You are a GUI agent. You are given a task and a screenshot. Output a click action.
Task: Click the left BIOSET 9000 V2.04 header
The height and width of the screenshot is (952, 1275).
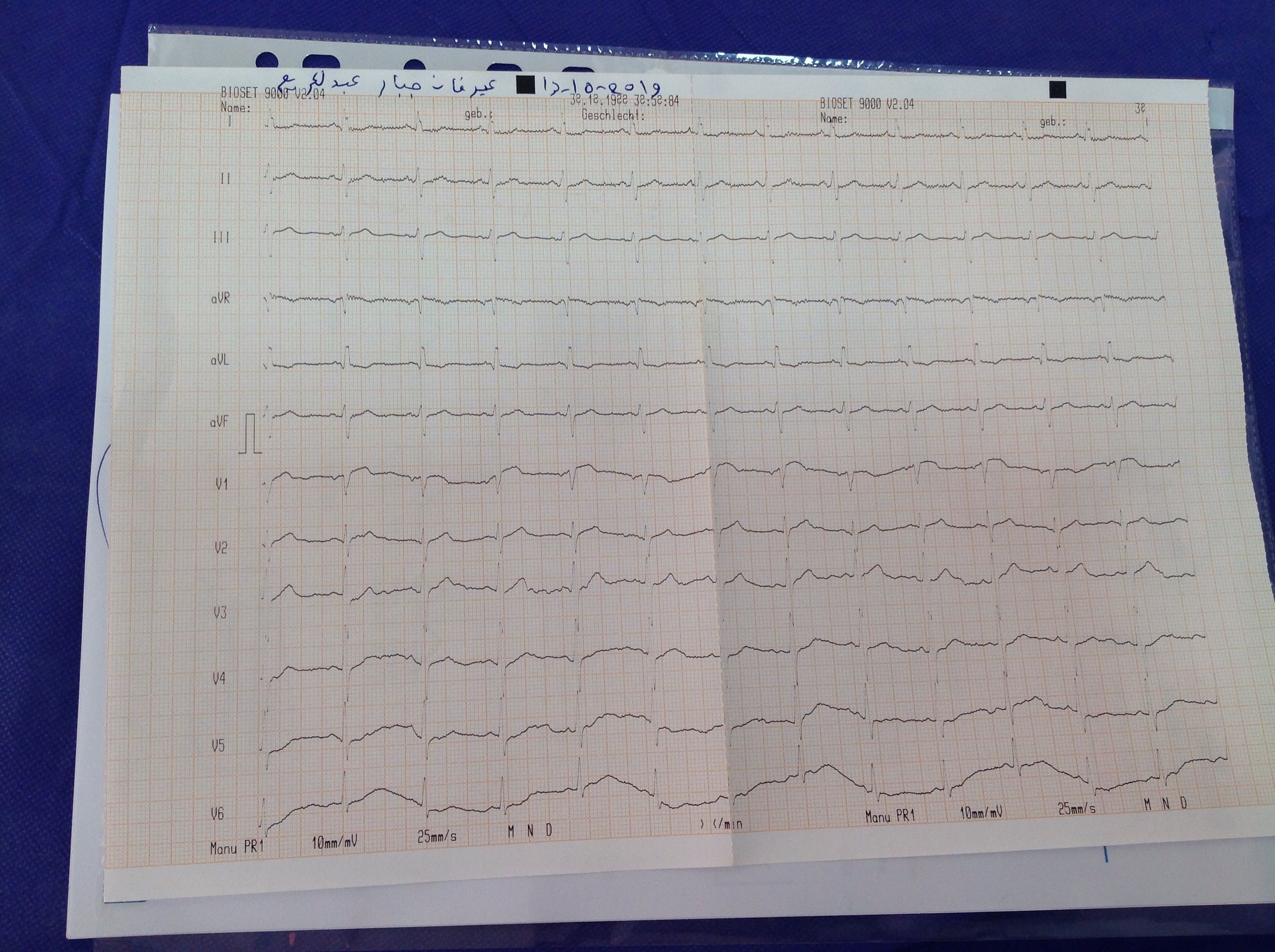pos(273,94)
